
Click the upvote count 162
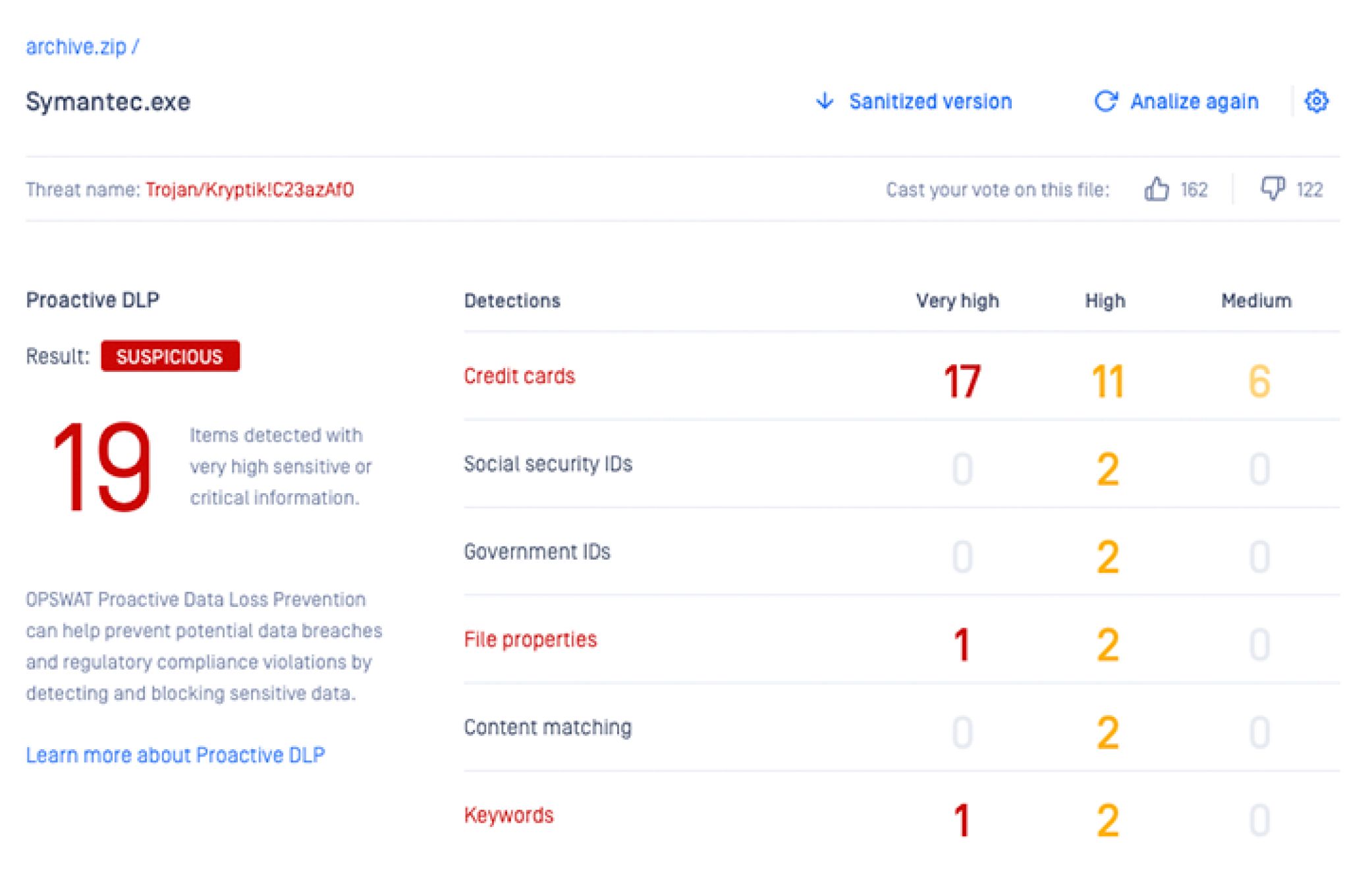point(1194,190)
